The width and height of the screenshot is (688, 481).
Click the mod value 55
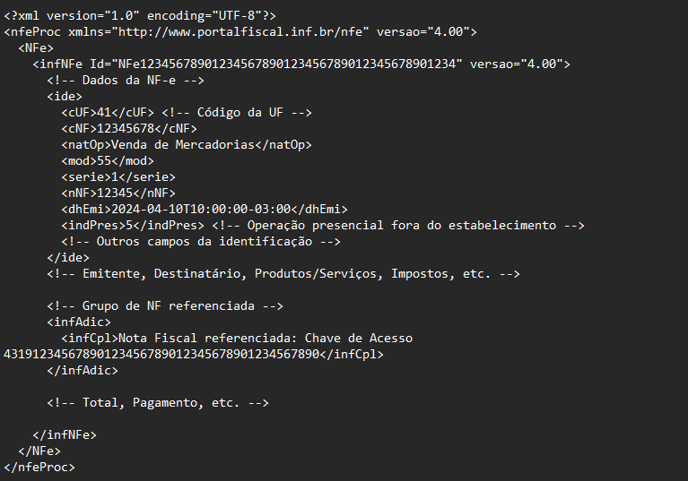104,161
